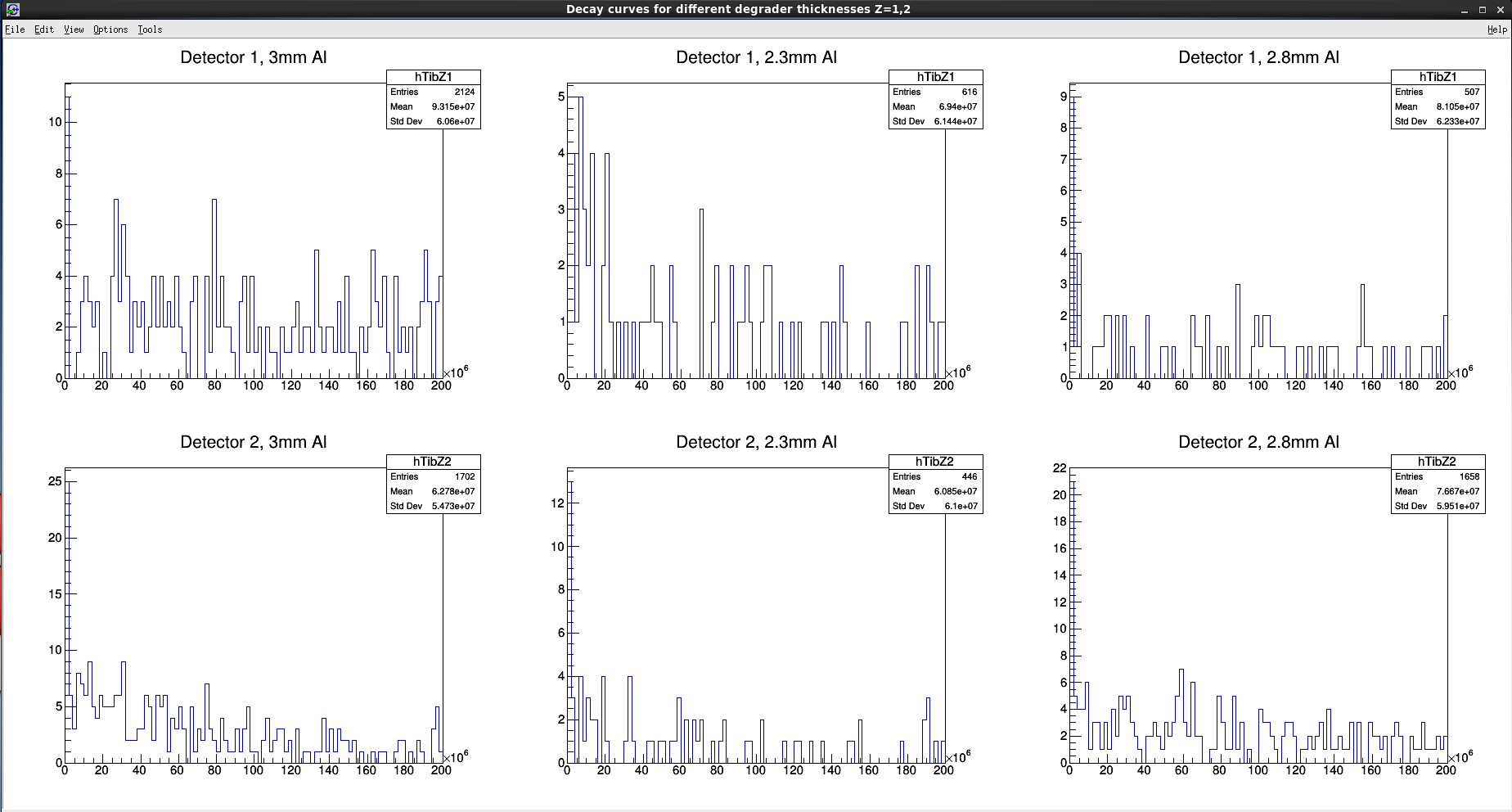This screenshot has width=1512, height=812.
Task: Click the Mean value 6.94e+07
Action: (x=958, y=106)
